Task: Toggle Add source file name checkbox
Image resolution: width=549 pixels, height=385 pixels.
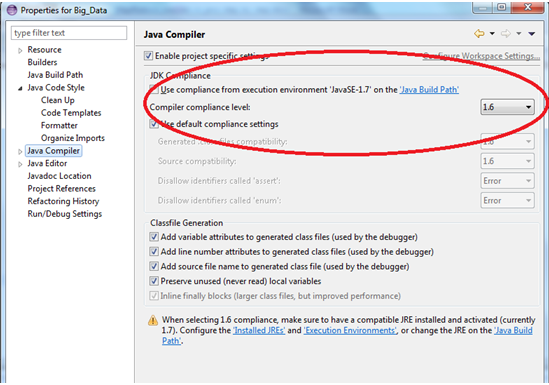Action: tap(154, 266)
